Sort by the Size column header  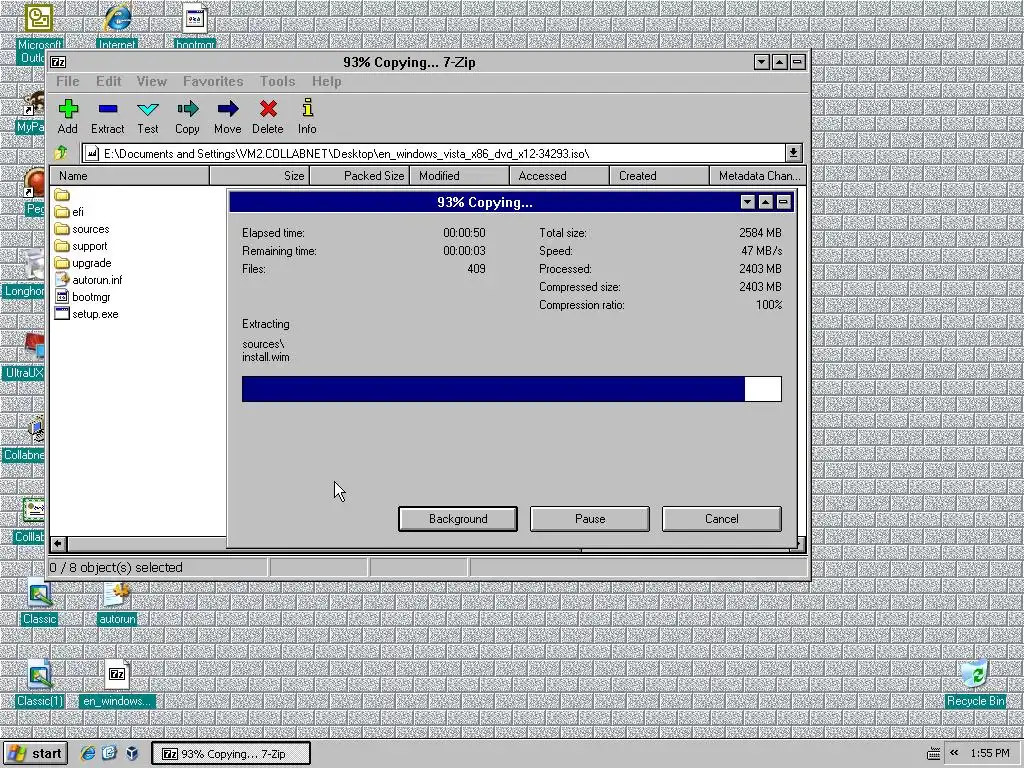click(260, 176)
